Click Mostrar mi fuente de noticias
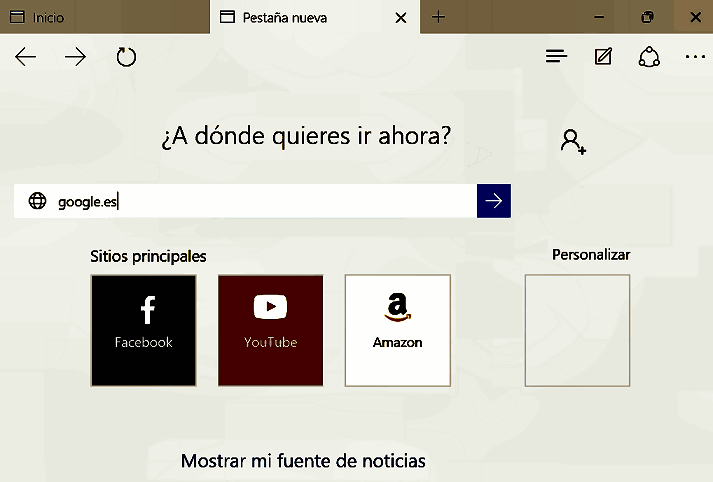The width and height of the screenshot is (713, 482). point(303,461)
